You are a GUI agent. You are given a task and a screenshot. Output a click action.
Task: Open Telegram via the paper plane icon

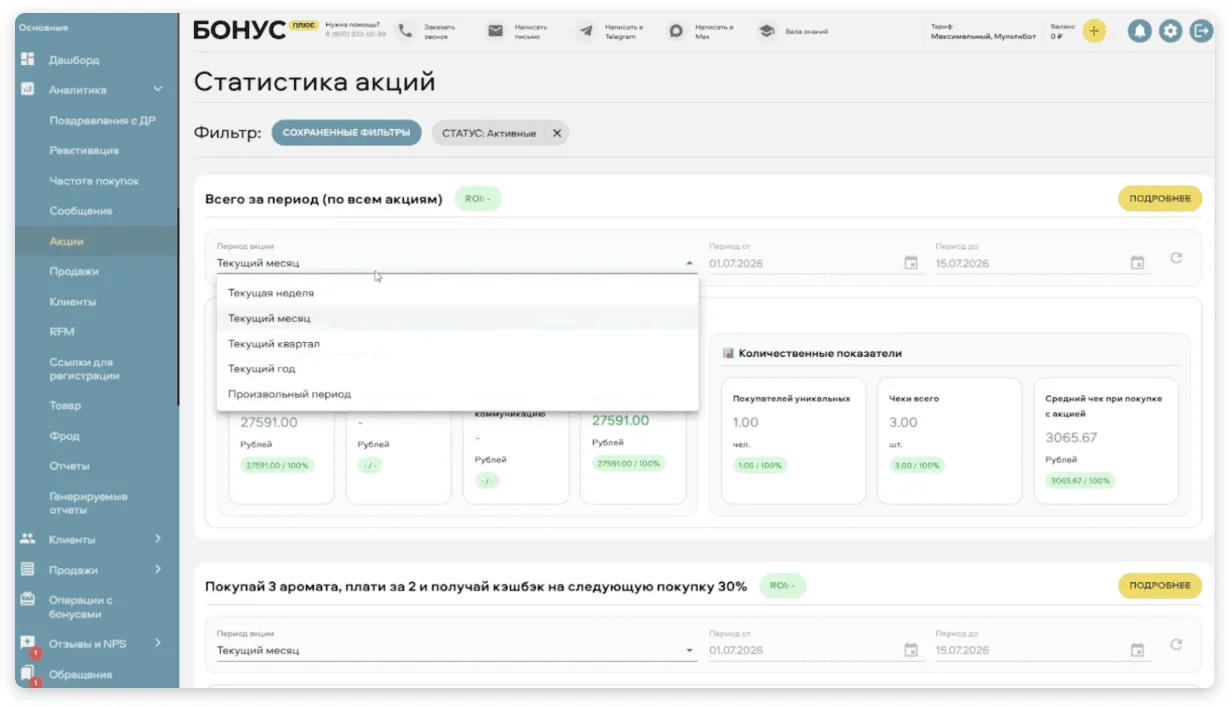click(586, 31)
